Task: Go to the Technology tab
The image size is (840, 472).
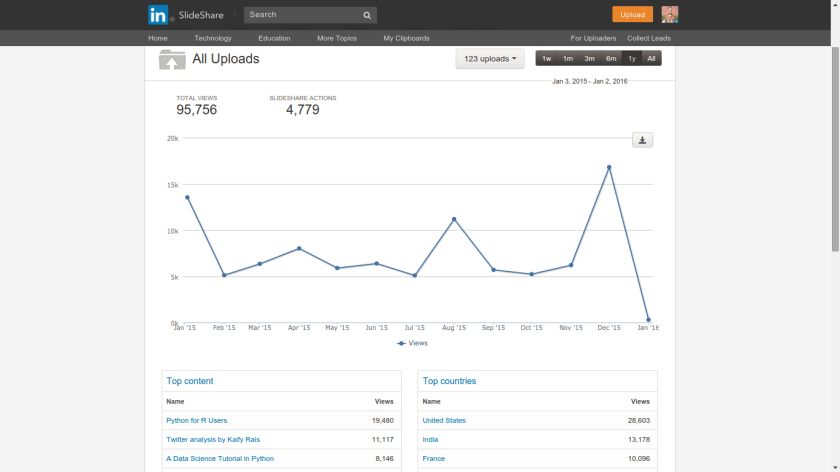Action: 213,38
